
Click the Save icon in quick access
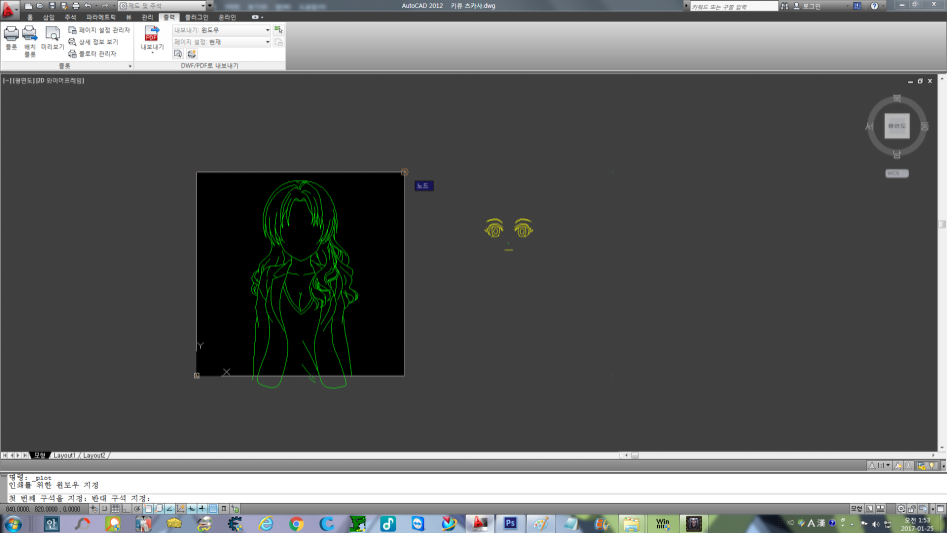click(52, 5)
